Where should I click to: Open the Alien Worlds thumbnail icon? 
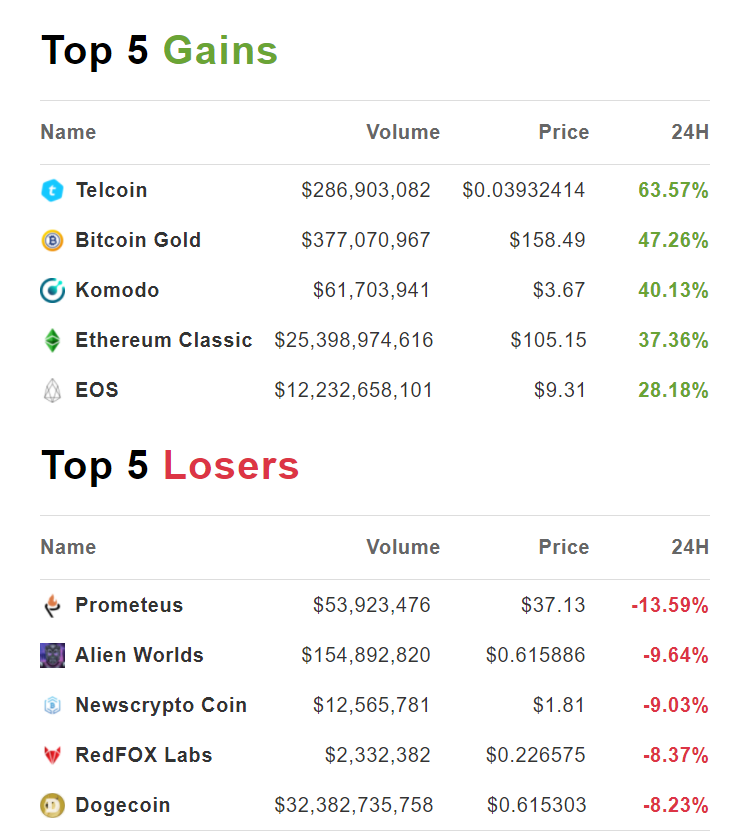[x=52, y=655]
